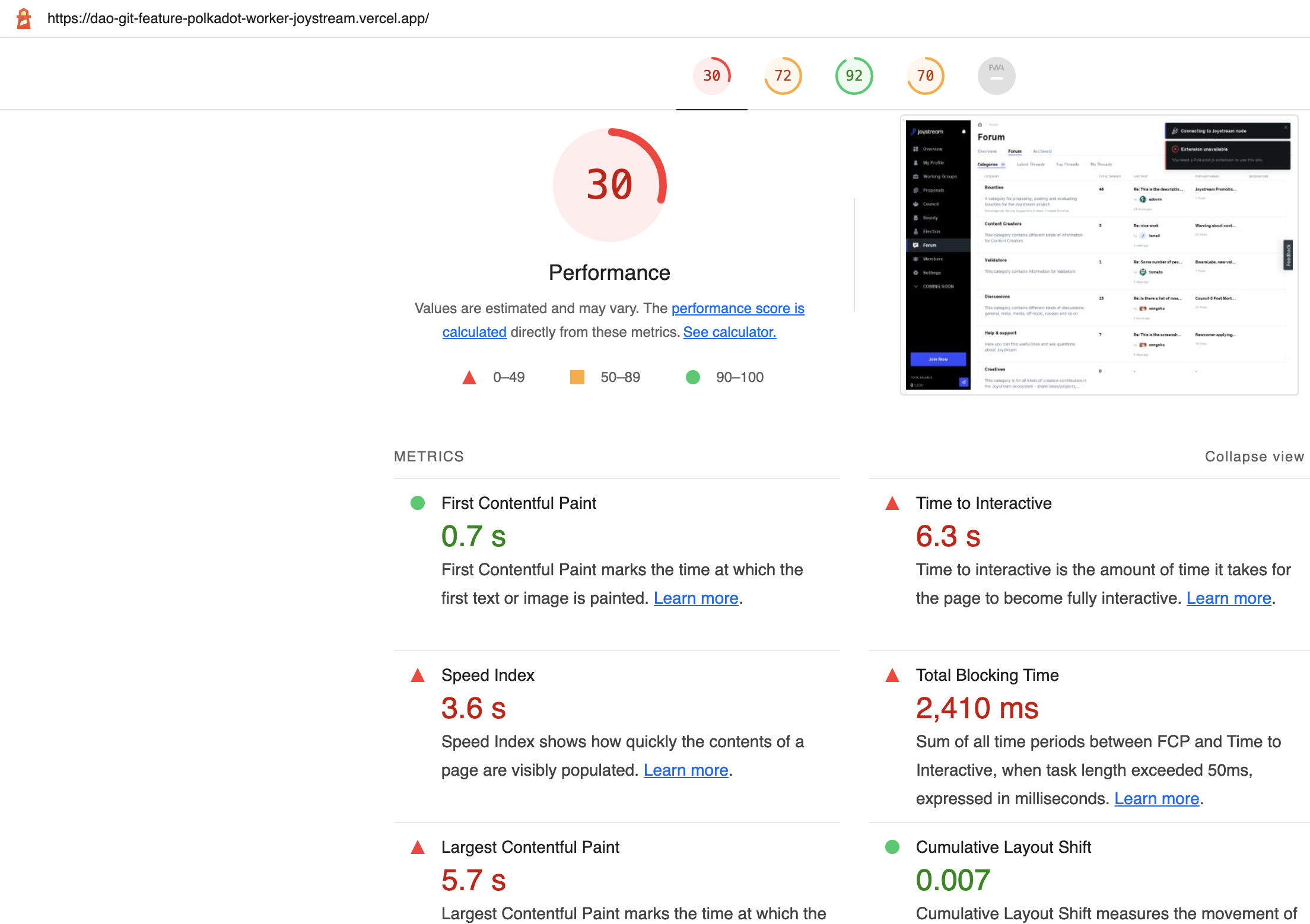Click the red triangle beside Largest Contentful Paint
Image resolution: width=1310 pixels, height=924 pixels.
pyautogui.click(x=418, y=847)
